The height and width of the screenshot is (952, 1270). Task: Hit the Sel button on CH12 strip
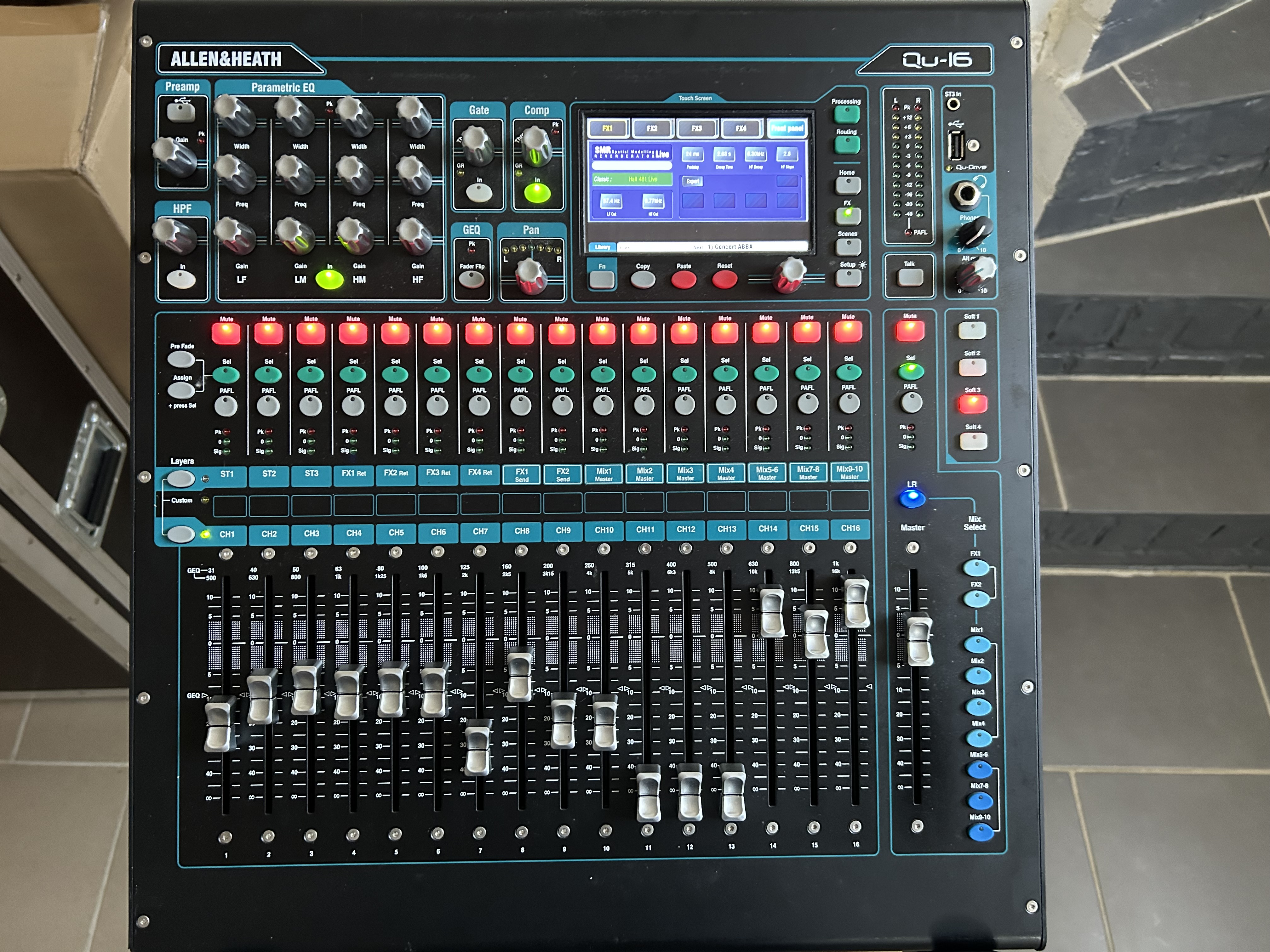[x=684, y=374]
